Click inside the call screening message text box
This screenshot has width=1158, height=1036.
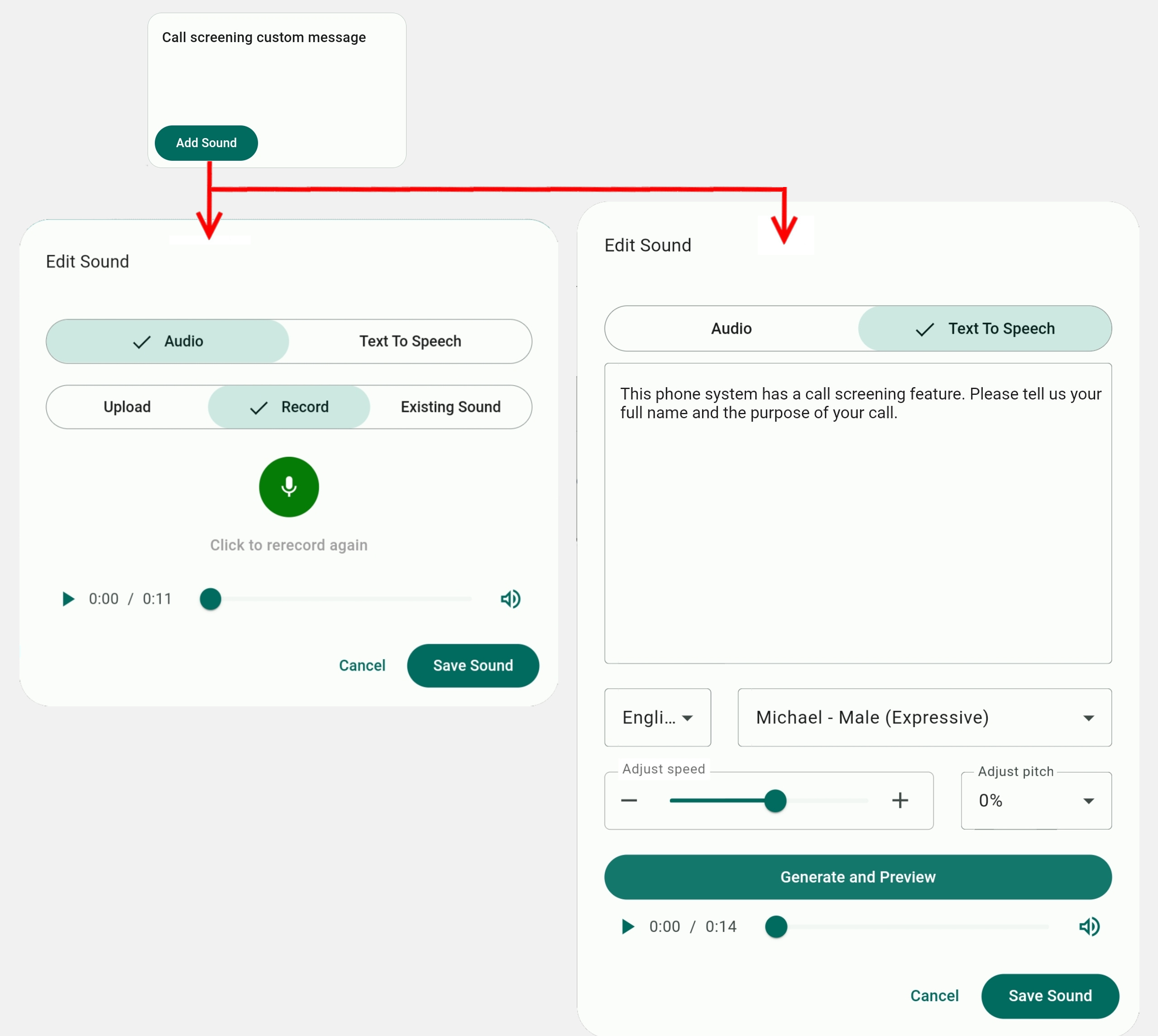(857, 512)
